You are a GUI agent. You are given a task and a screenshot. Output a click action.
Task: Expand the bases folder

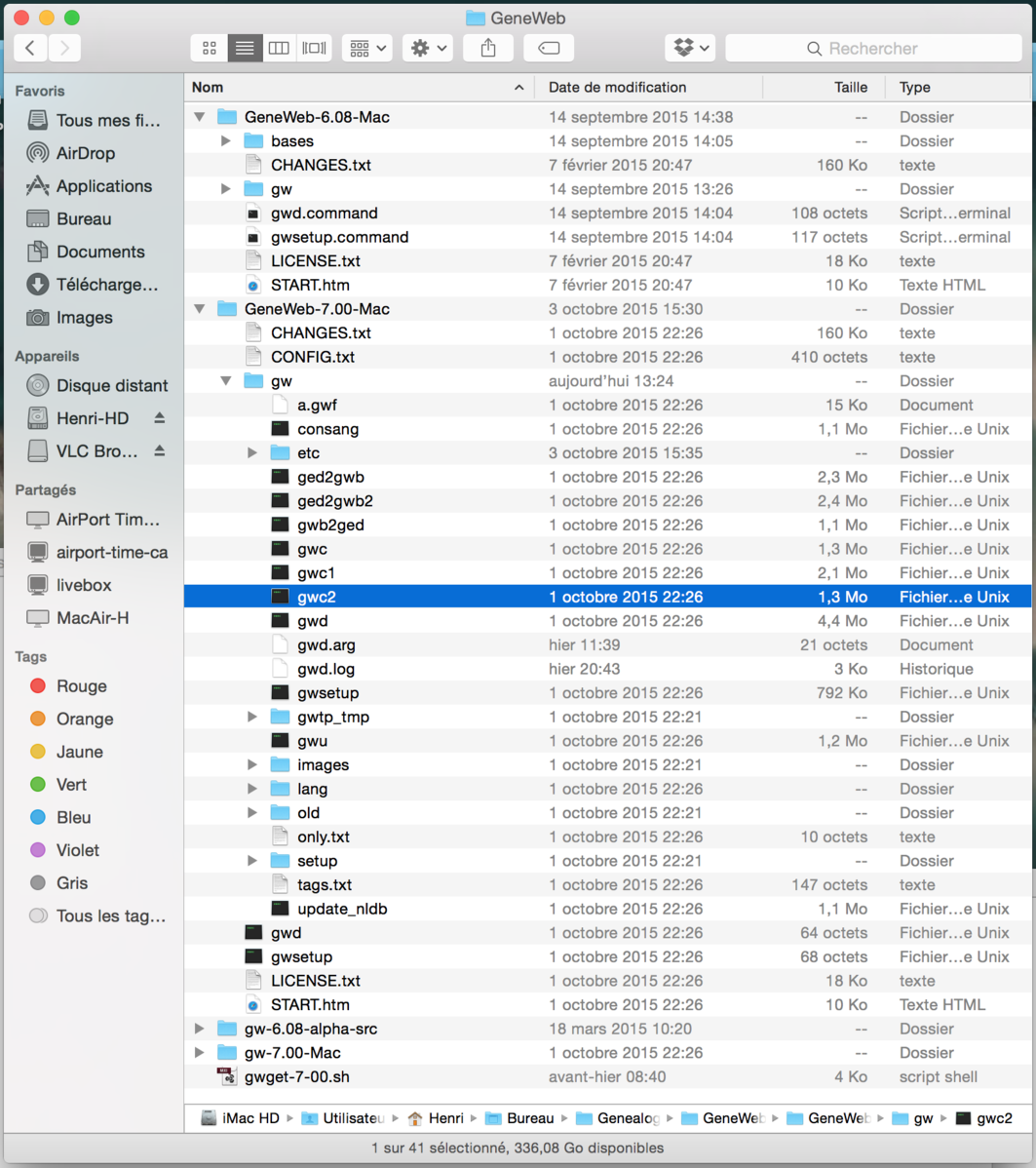pos(226,140)
